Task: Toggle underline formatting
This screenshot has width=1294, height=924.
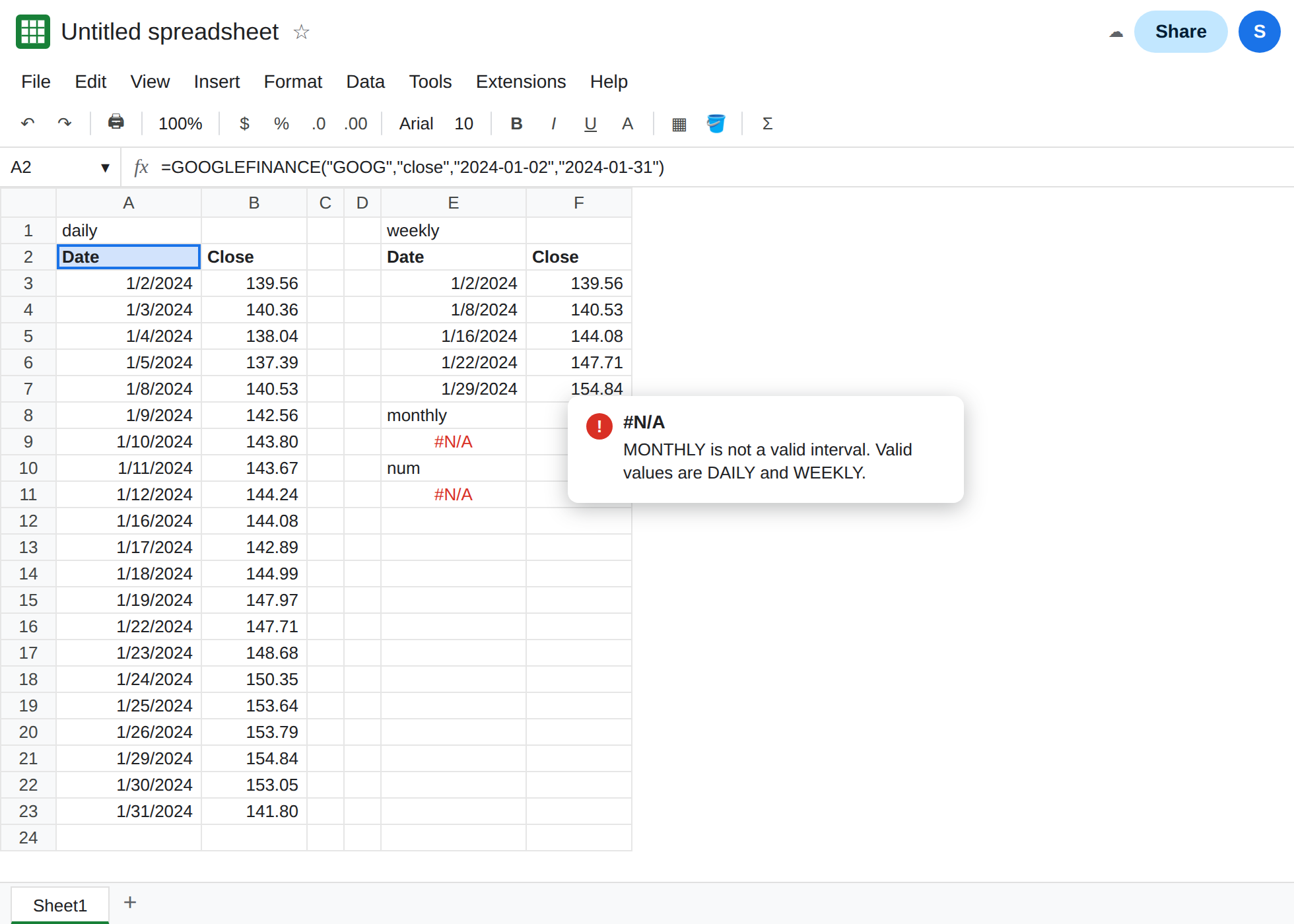Action: point(590,123)
